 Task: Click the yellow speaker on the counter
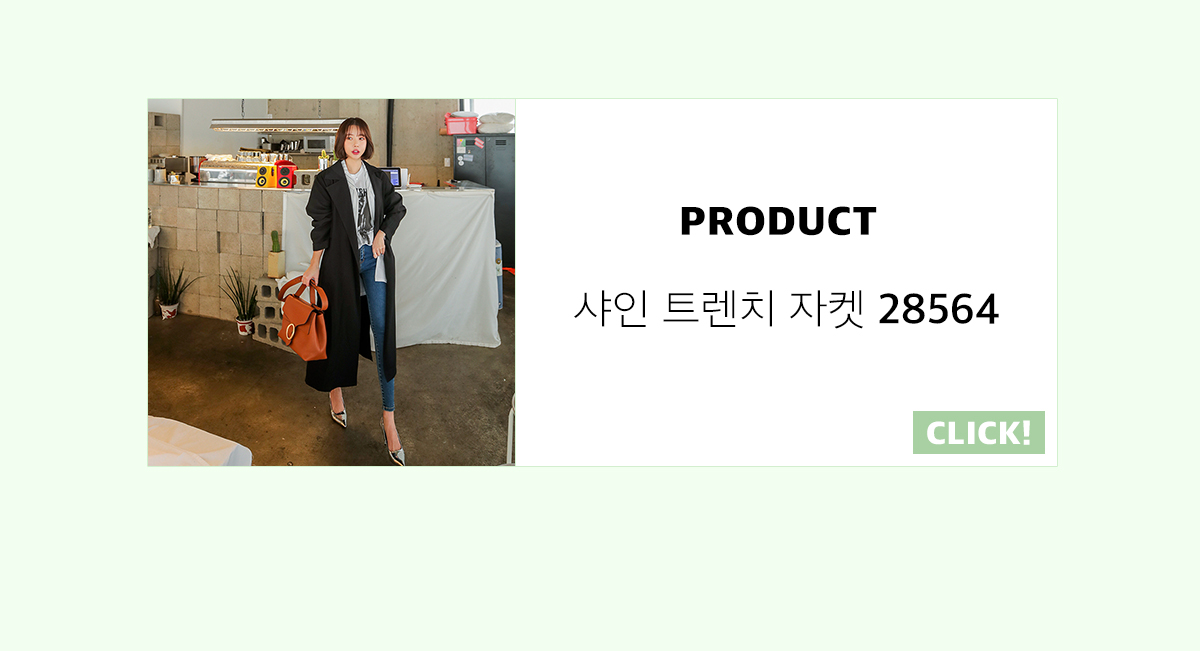tap(266, 177)
